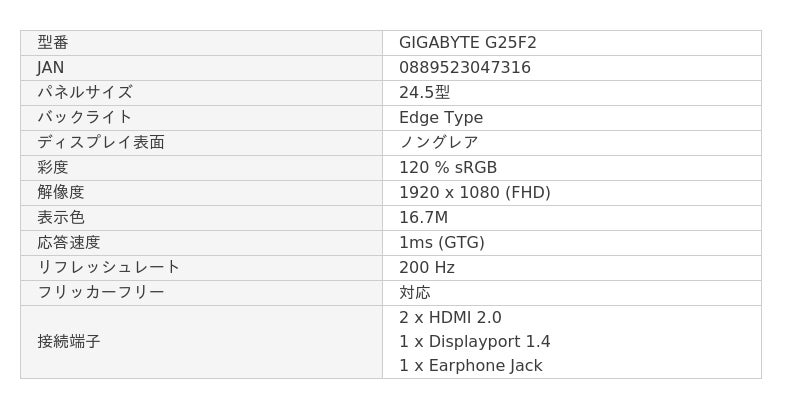This screenshot has width=800, height=409.
Task: Click the 接続端子 row label
Action: tap(69, 342)
